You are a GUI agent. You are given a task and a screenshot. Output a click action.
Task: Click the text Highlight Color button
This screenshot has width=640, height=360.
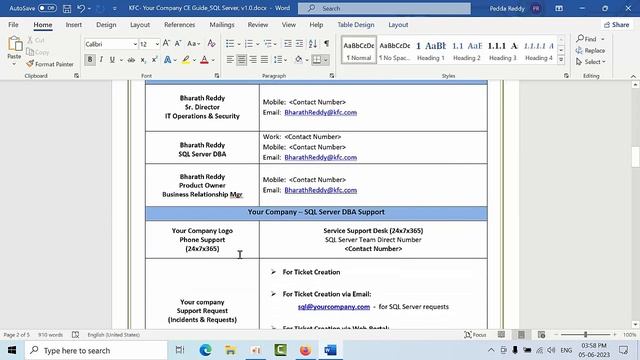[x=186, y=60]
